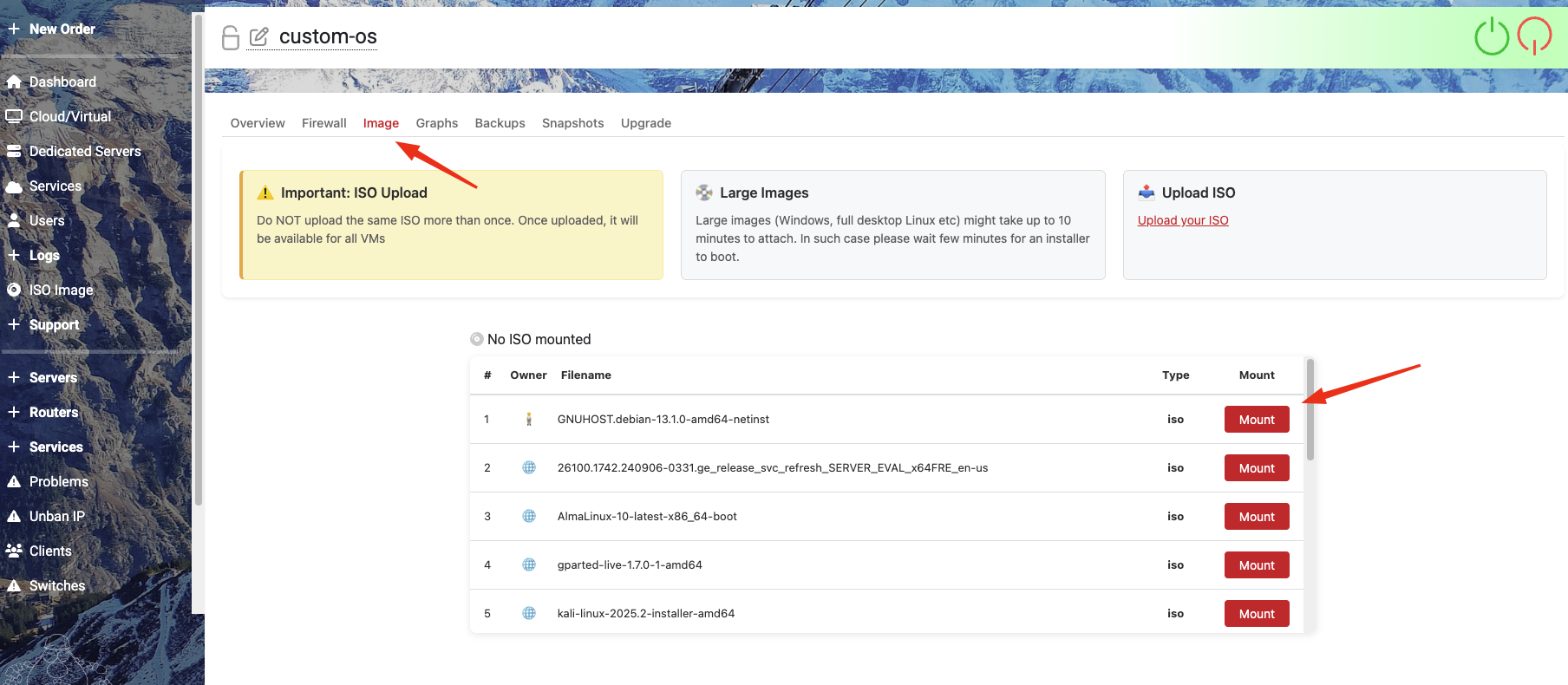This screenshot has width=1568, height=685.
Task: Open Dashboard via the home icon
Action: tap(14, 82)
